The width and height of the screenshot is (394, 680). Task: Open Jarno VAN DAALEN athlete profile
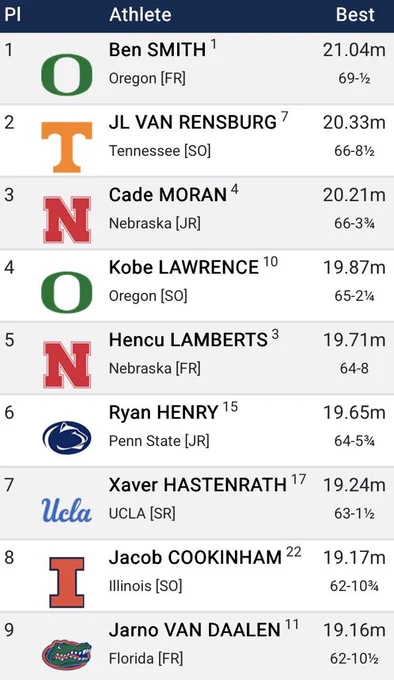point(195,630)
